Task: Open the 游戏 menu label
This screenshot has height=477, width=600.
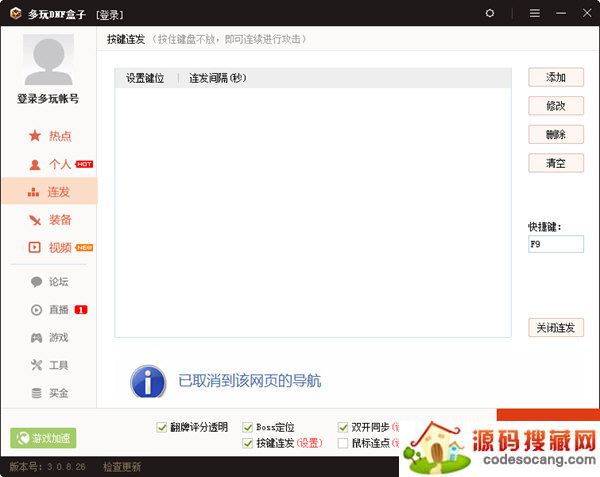Action: pyautogui.click(x=59, y=337)
